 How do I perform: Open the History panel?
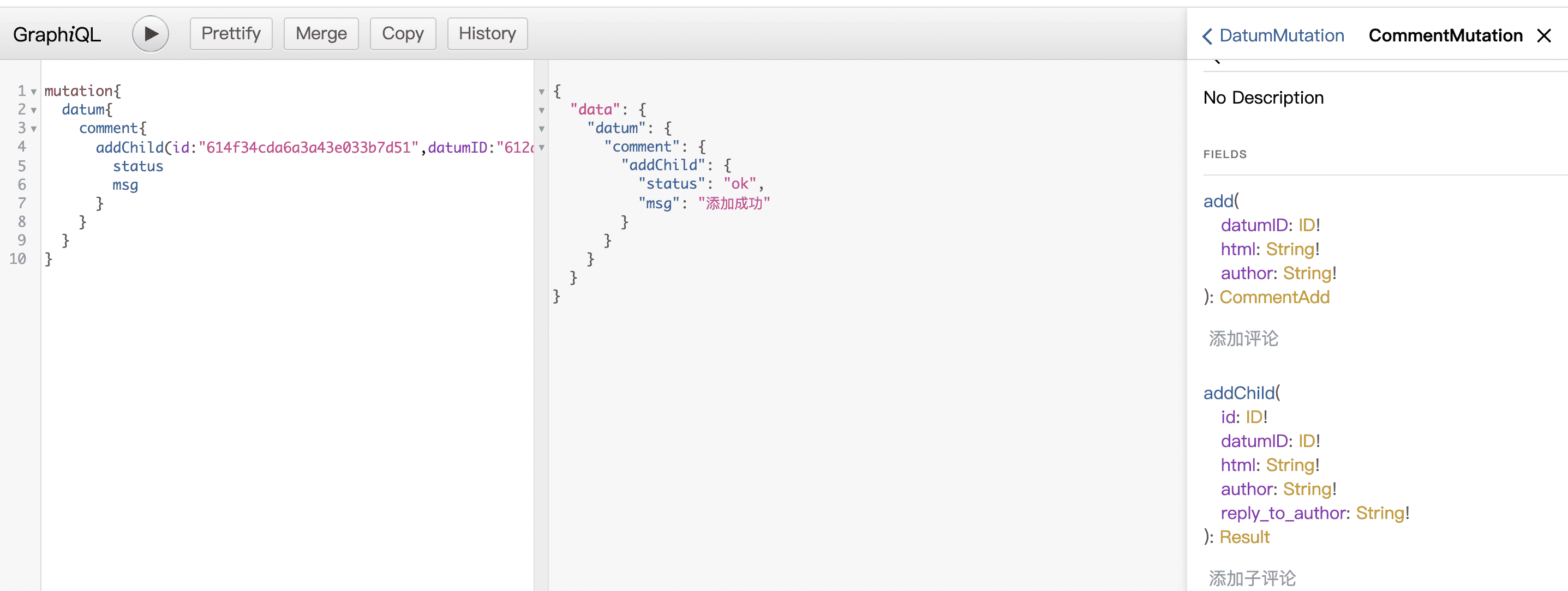click(x=487, y=34)
